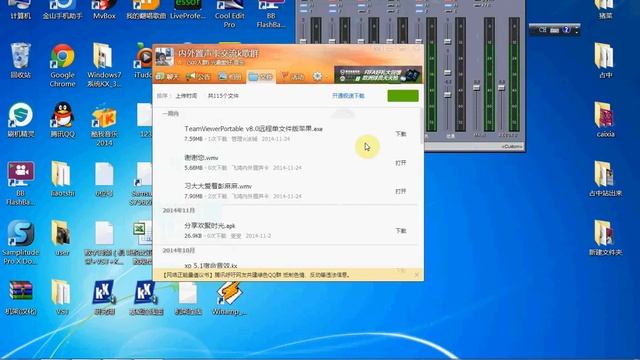Click 下载 for TeamViewerPortable file
Image resolution: width=640 pixels, height=360 pixels.
pyautogui.click(x=401, y=133)
